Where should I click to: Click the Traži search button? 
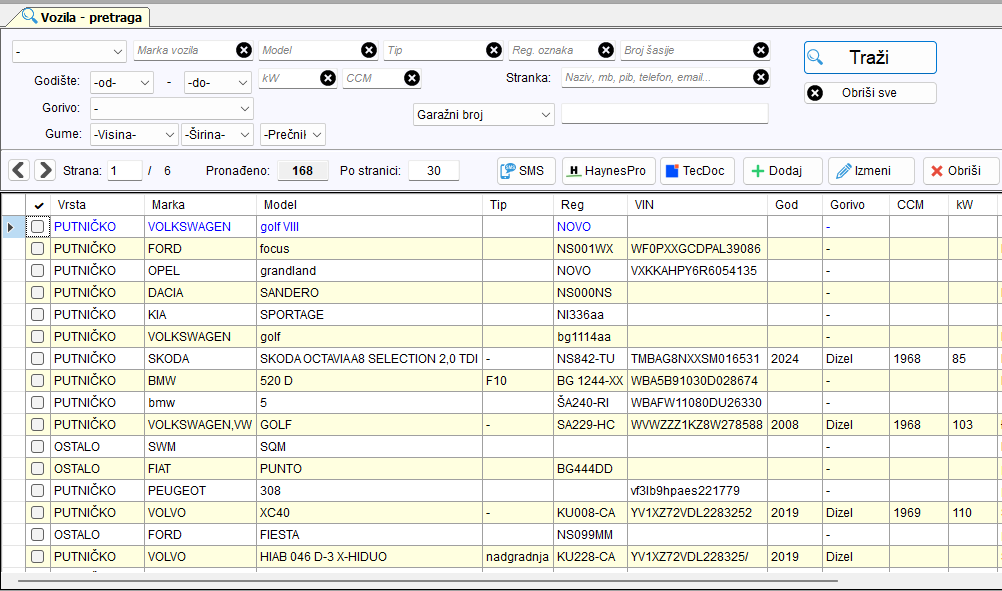(x=870, y=58)
